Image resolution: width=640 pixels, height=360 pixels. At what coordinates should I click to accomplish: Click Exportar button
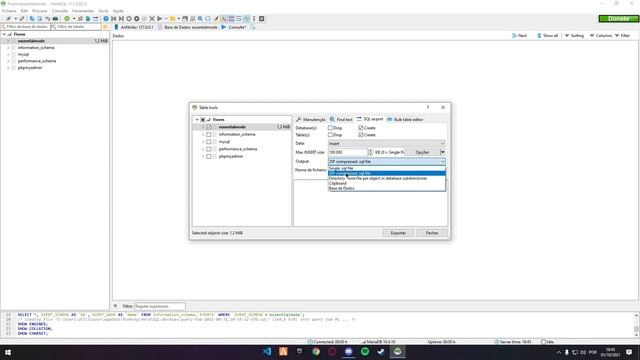pyautogui.click(x=398, y=233)
